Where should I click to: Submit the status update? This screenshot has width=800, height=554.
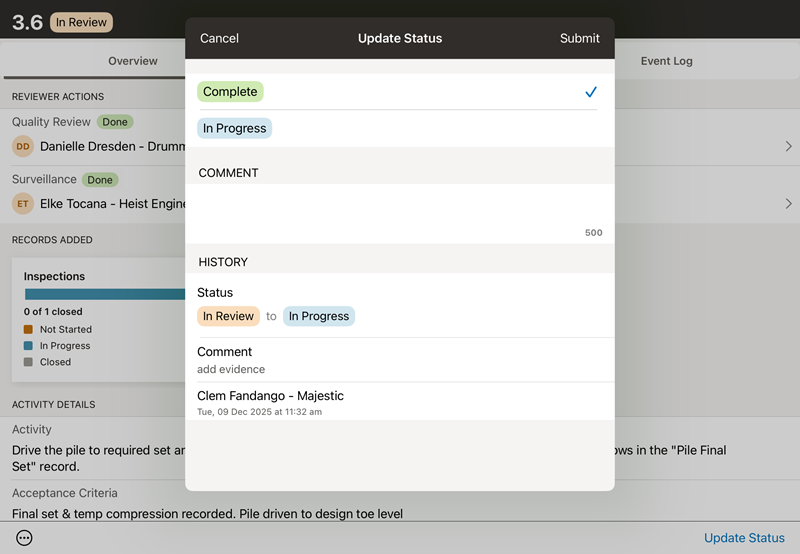(x=579, y=39)
